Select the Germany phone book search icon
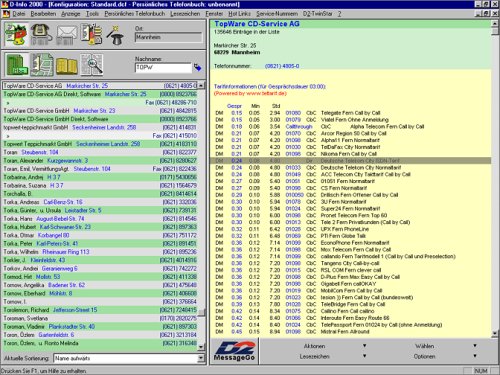500x375 pixels. [16, 34]
